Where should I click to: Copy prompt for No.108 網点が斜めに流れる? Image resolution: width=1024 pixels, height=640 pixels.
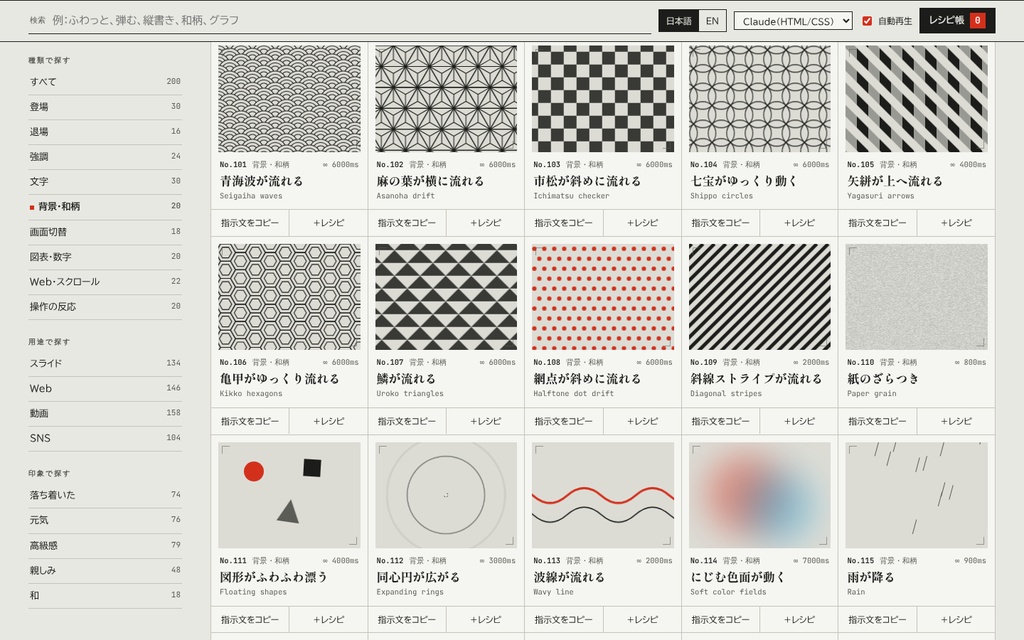[x=564, y=421]
